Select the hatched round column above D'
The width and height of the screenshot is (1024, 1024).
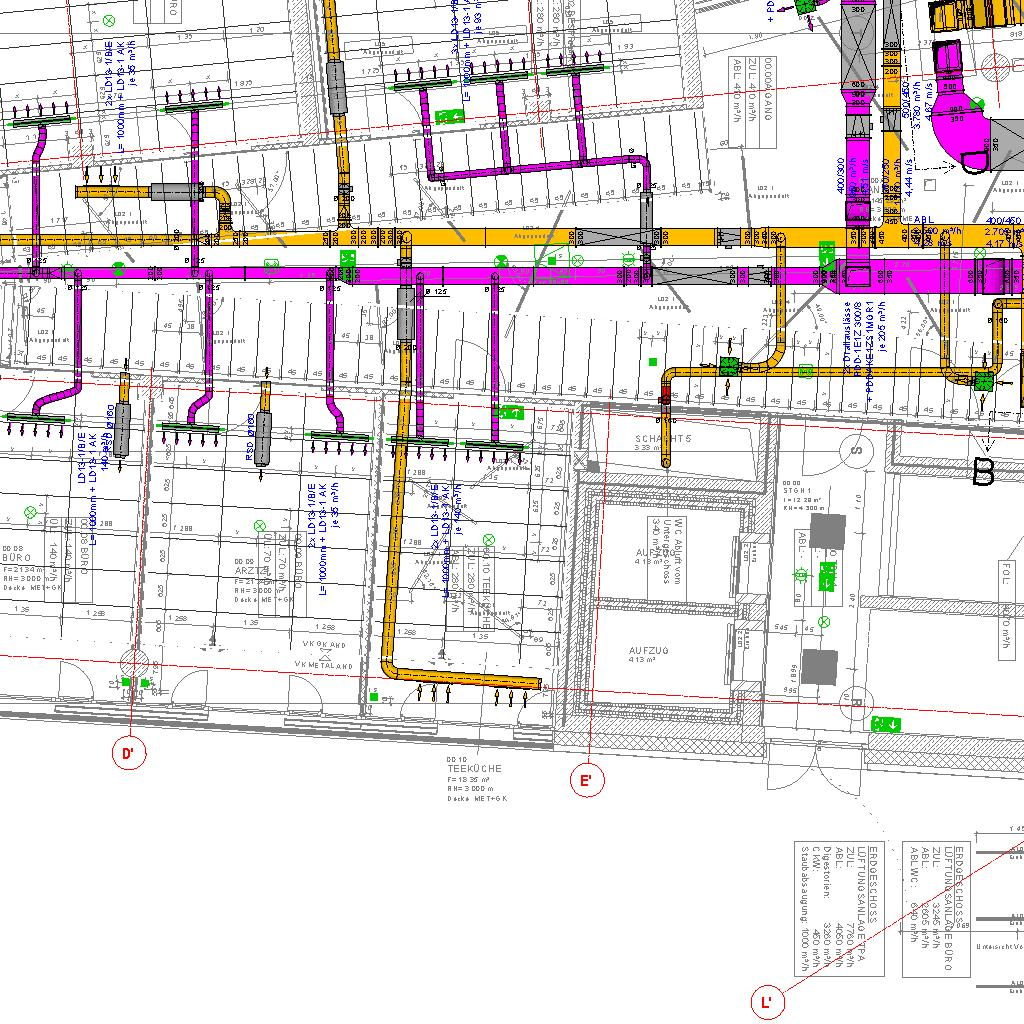pyautogui.click(x=134, y=662)
